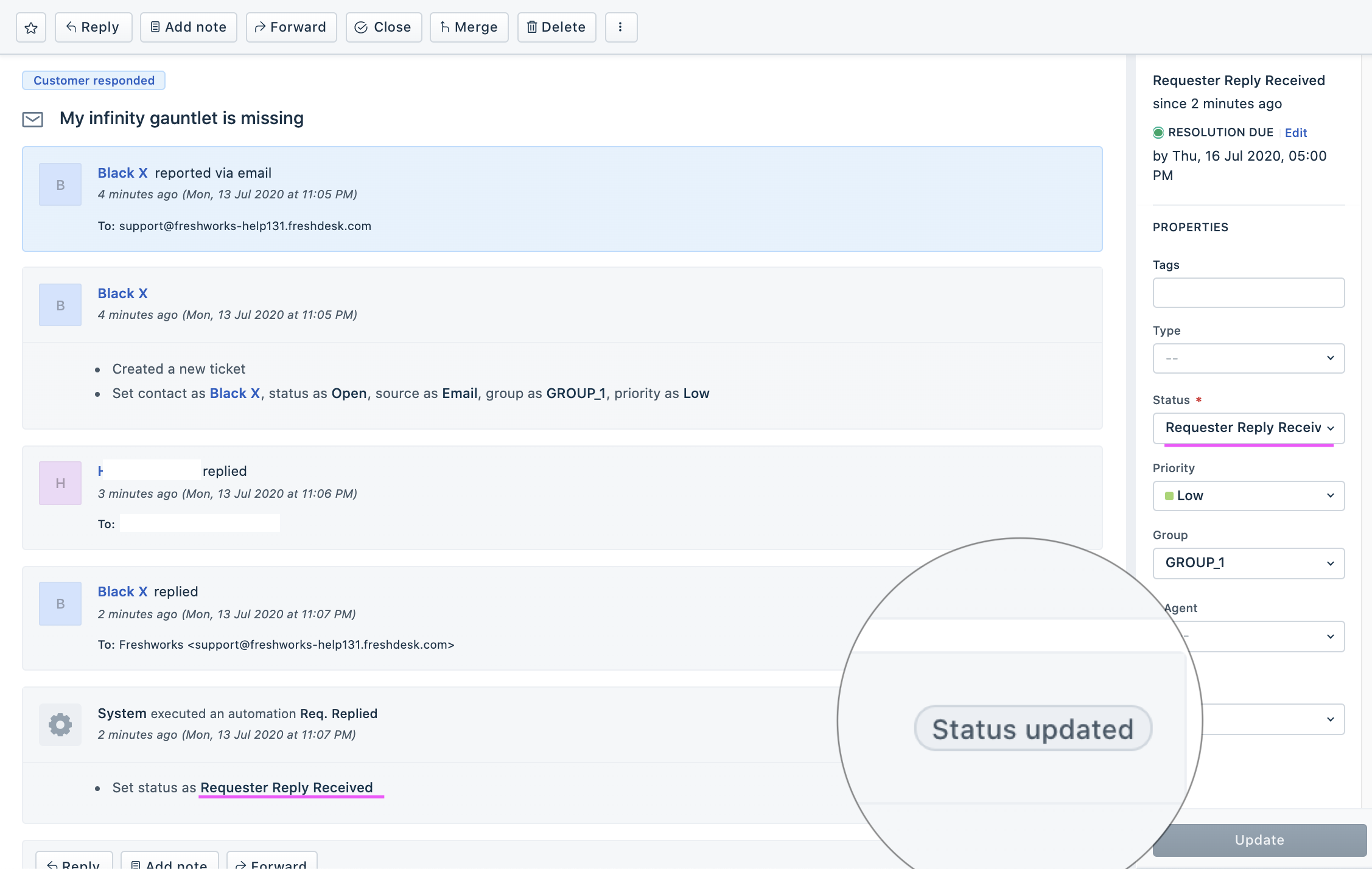The height and width of the screenshot is (869, 1372).
Task: Open Add note from the top toolbar
Action: pyautogui.click(x=188, y=27)
